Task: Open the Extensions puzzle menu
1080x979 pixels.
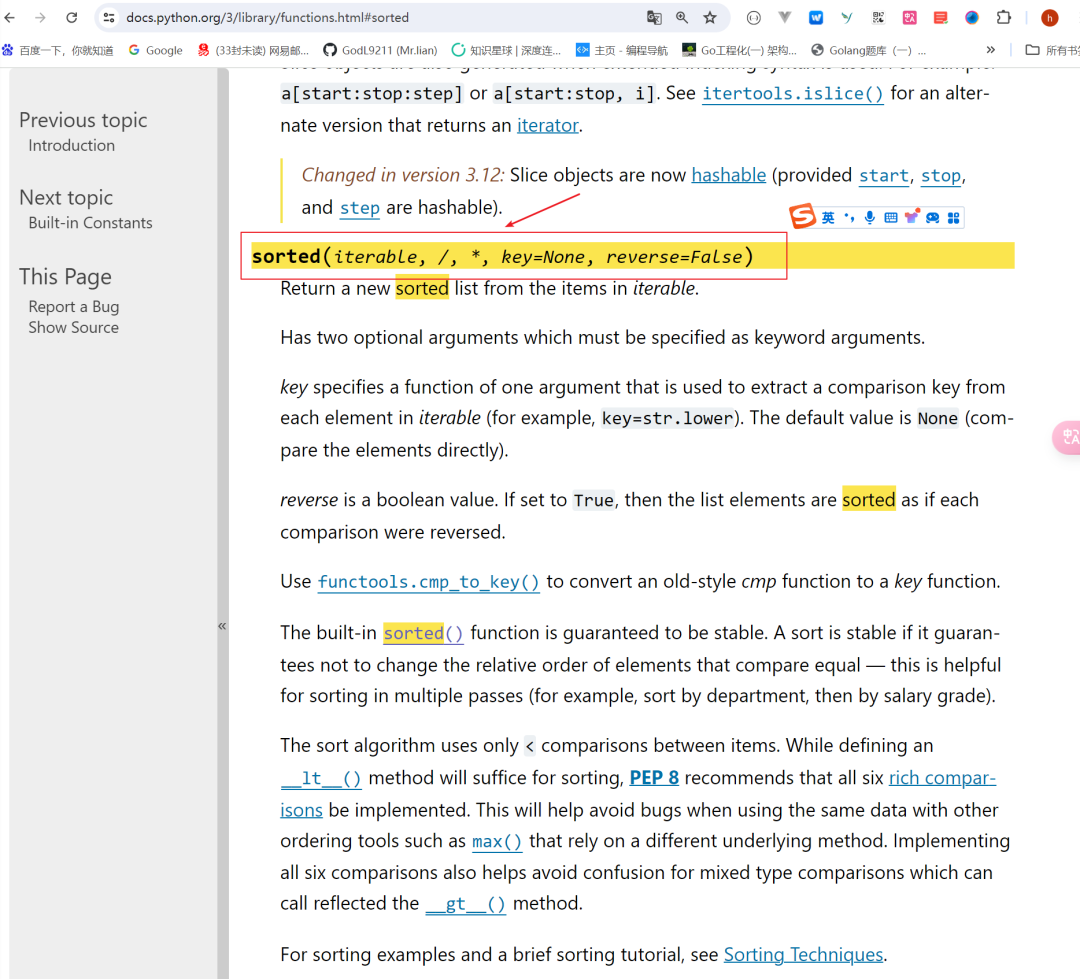Action: pyautogui.click(x=1004, y=17)
